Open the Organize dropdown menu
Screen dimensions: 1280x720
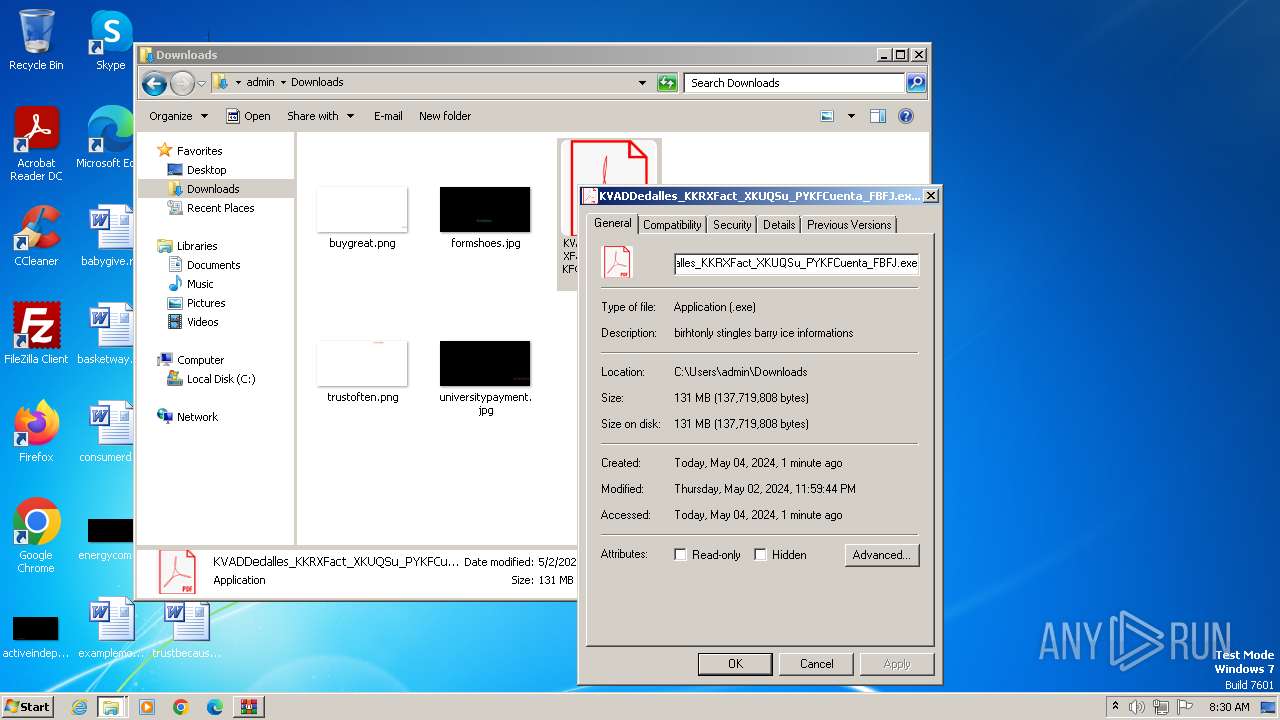tap(178, 116)
